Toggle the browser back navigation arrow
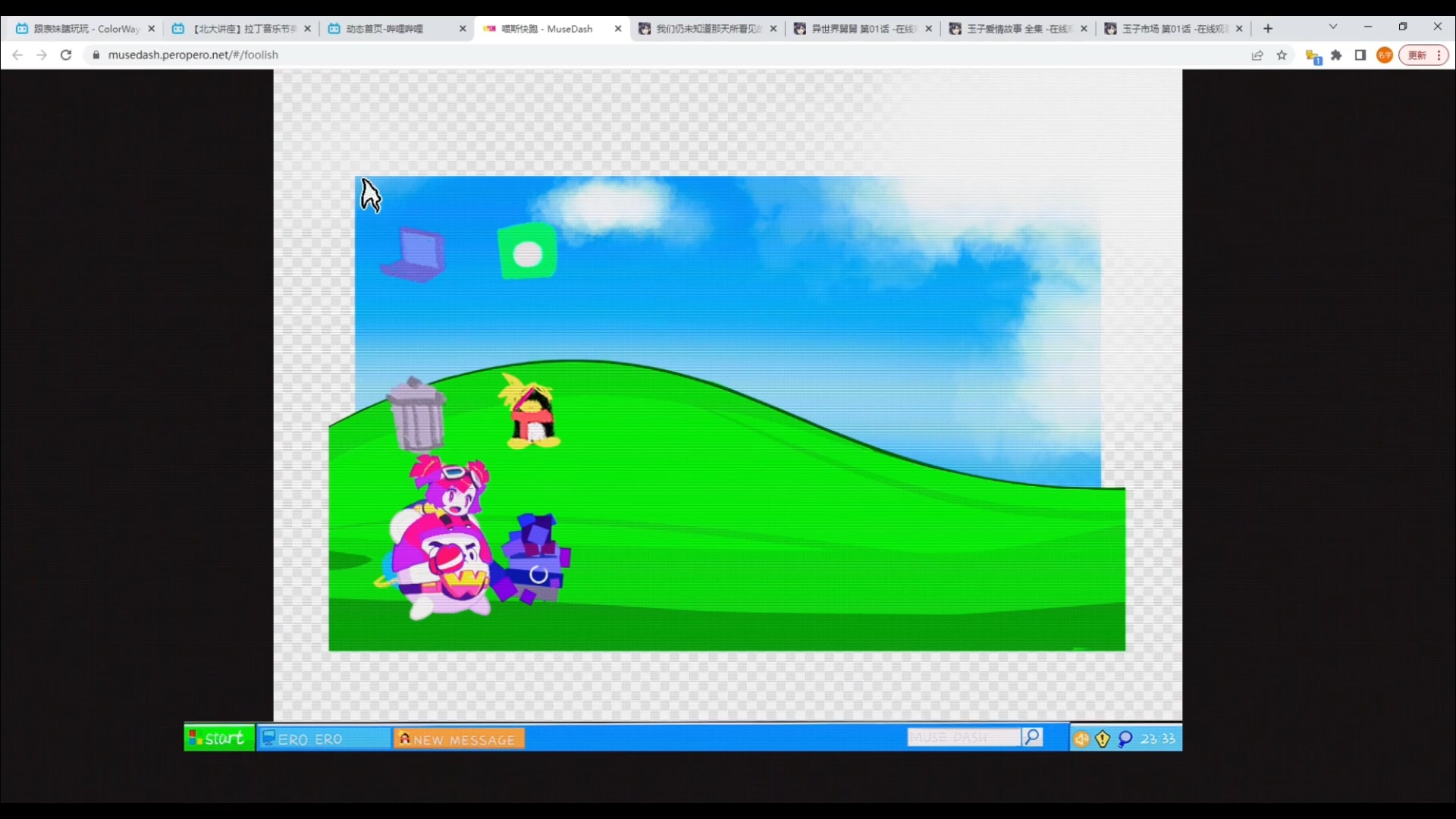The image size is (1456, 819). tap(20, 55)
